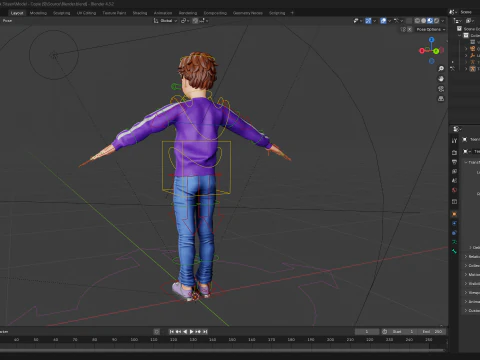Screen dimensions: 480x360
Task: Open the Render properties tab icon
Action: point(454,152)
